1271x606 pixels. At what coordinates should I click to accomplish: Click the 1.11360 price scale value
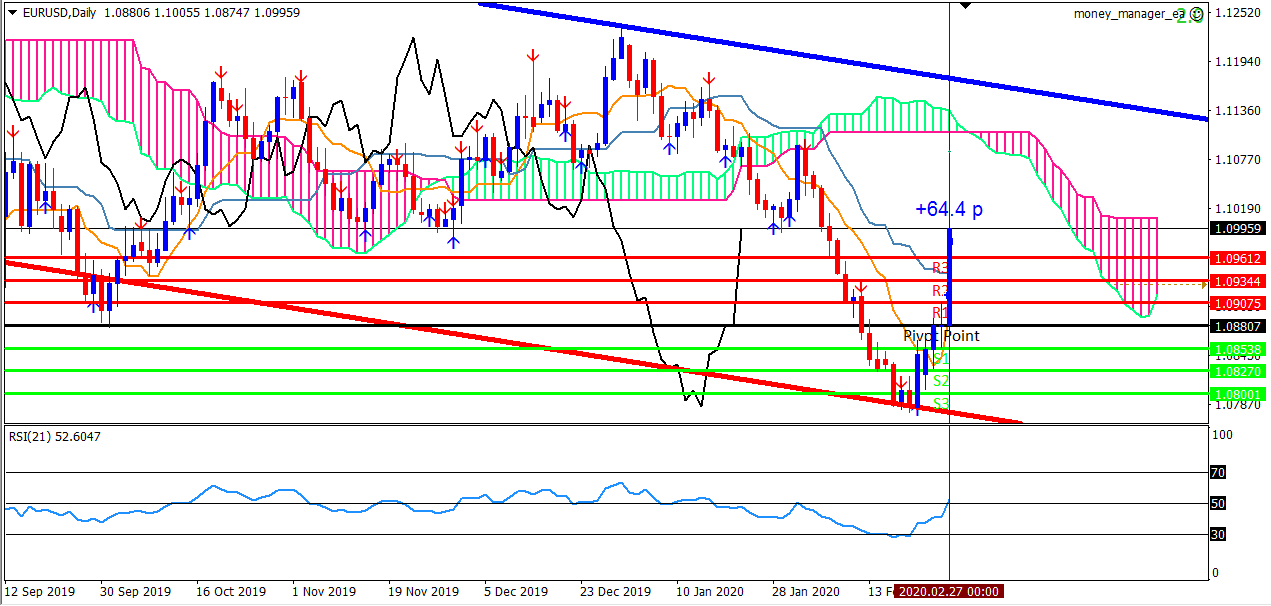(1238, 111)
